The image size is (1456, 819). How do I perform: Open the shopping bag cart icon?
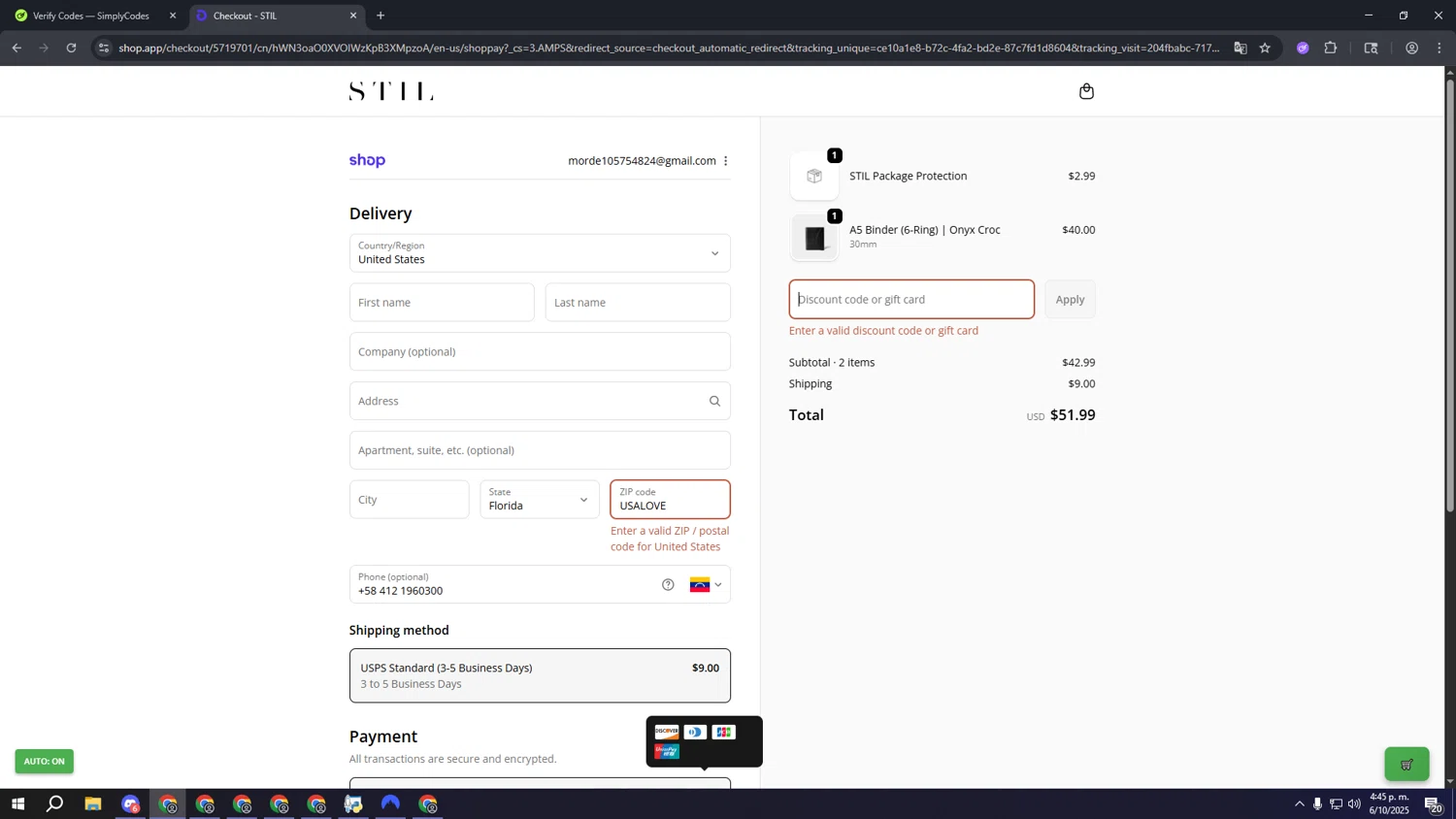coord(1086,91)
